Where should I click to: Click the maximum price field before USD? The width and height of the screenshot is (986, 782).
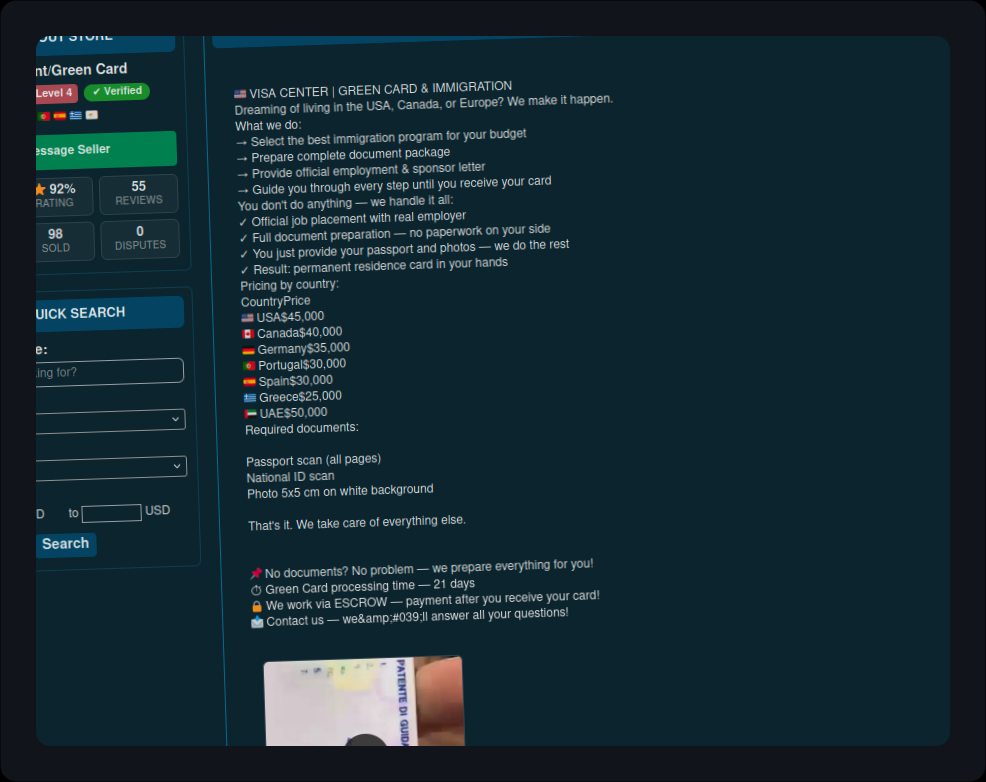[x=111, y=513]
